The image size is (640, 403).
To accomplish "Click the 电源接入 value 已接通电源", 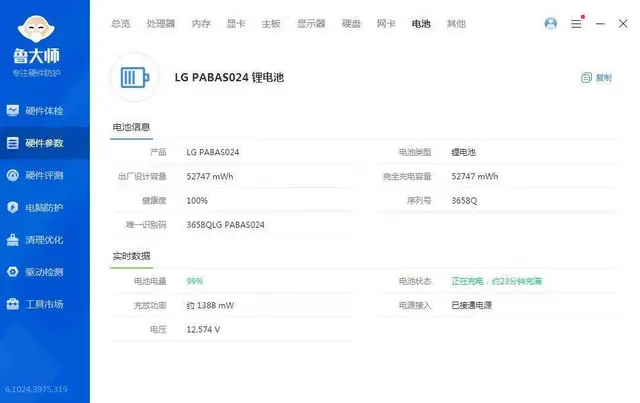I will pos(471,305).
